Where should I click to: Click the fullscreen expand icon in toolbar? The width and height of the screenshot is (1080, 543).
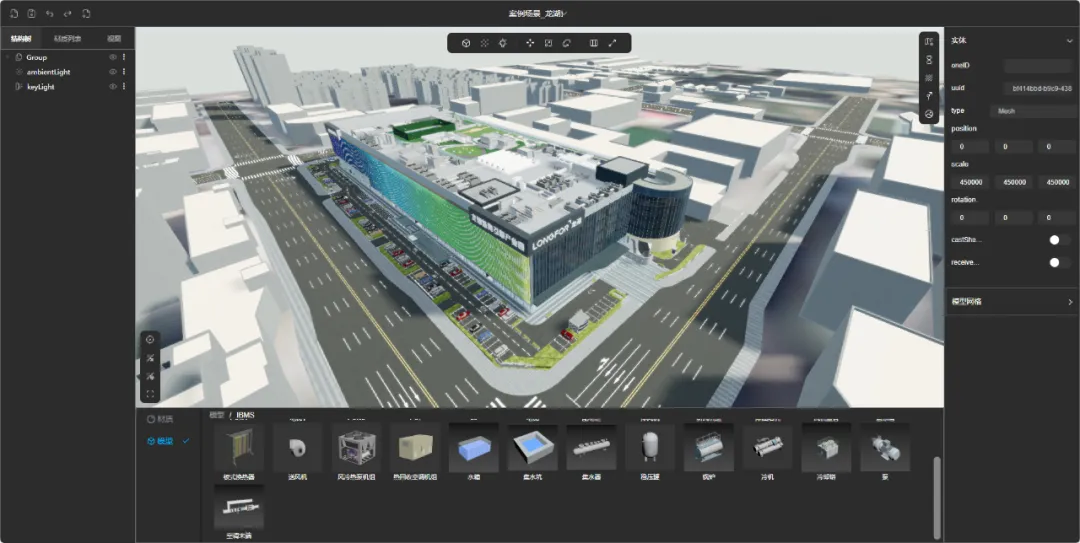coord(612,43)
